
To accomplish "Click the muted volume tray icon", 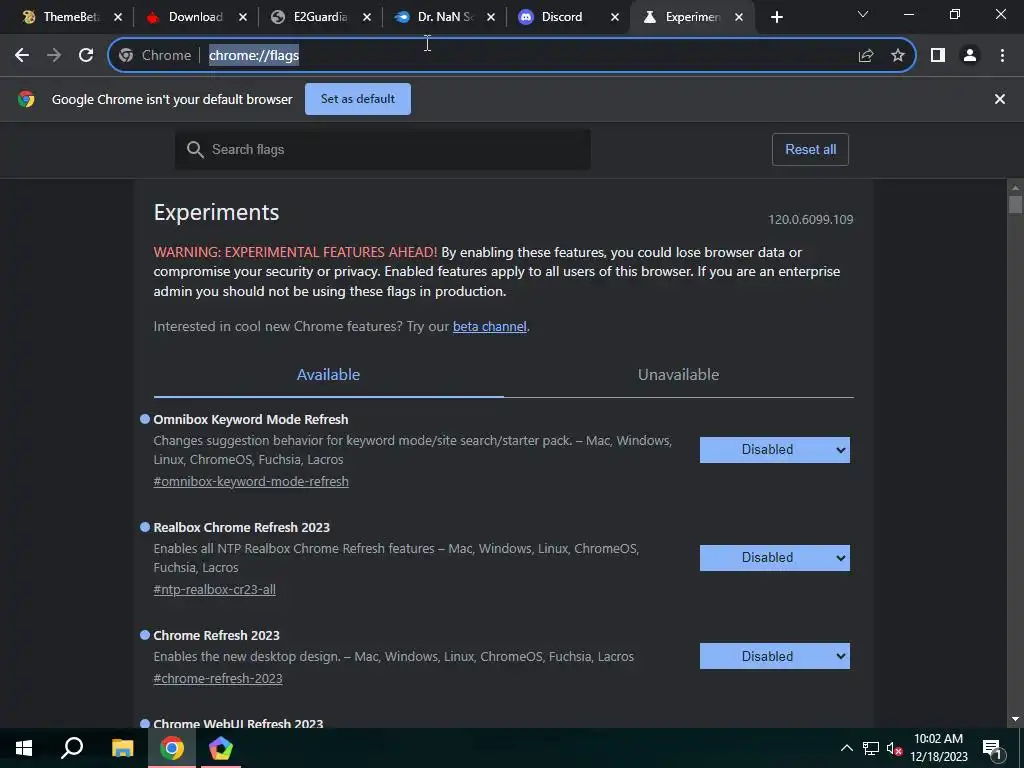I will point(894,749).
